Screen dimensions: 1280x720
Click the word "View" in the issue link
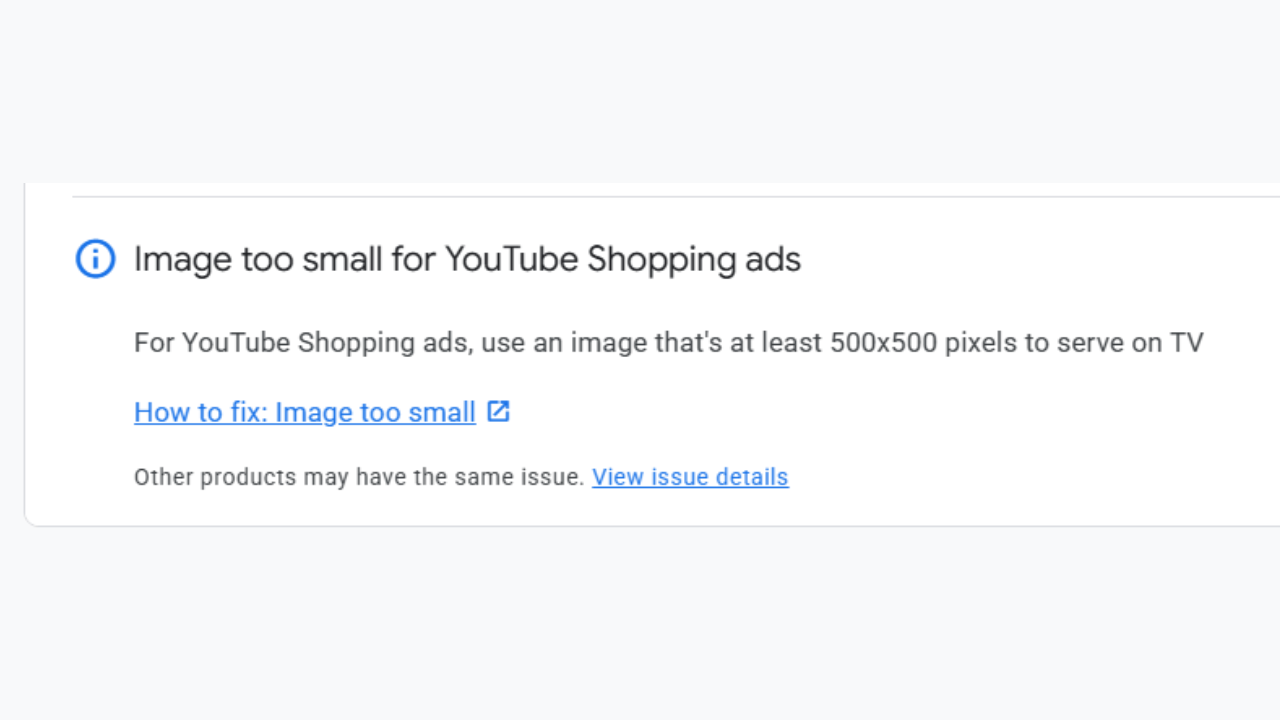617,477
